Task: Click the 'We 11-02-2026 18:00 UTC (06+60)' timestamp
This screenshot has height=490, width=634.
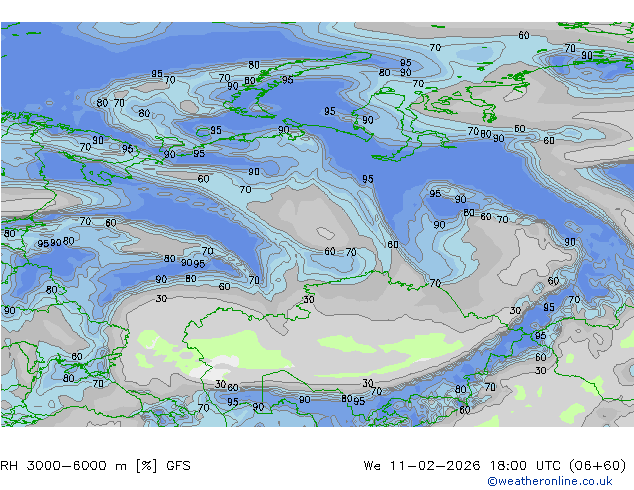Action: [495, 466]
